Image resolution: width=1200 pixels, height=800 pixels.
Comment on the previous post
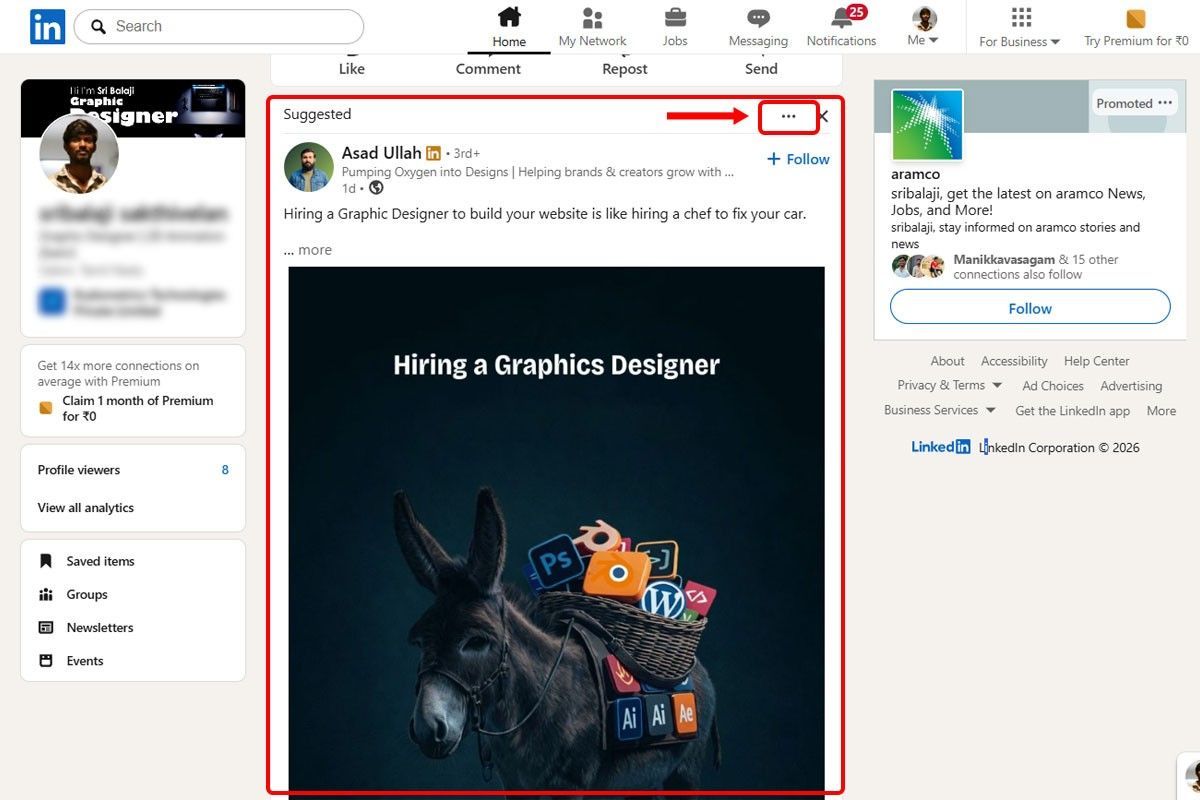click(488, 69)
